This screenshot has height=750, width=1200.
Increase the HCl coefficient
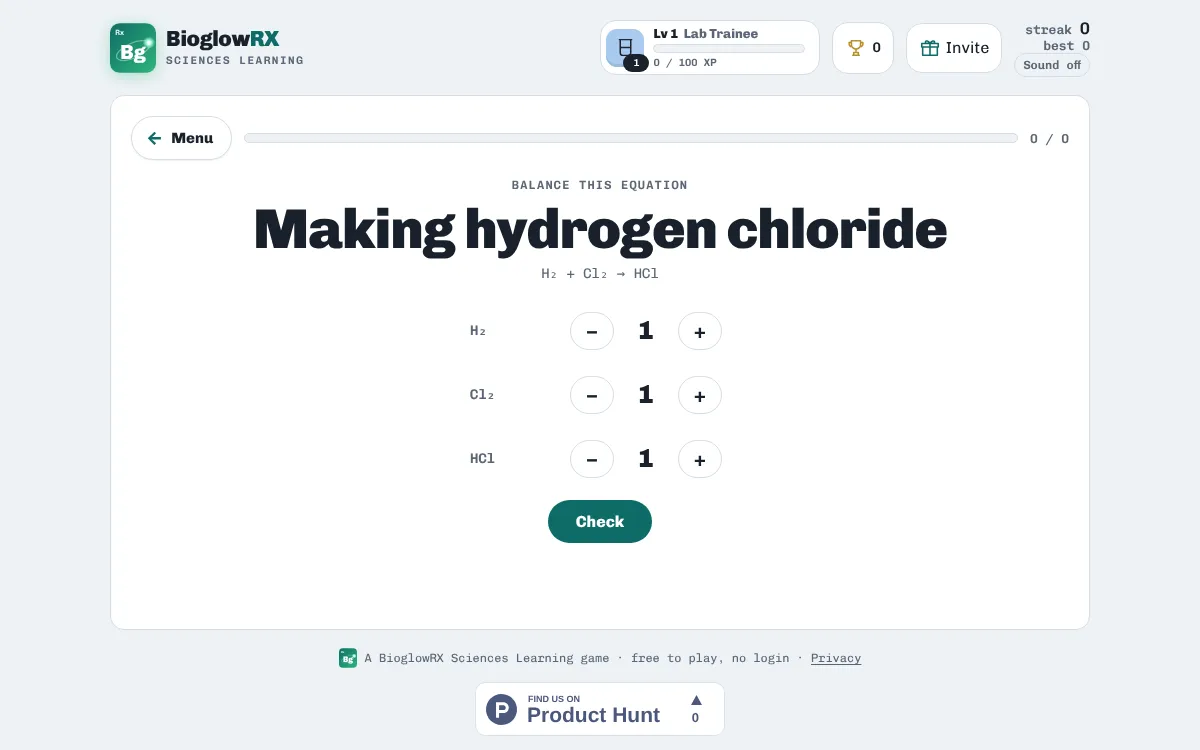click(x=700, y=459)
